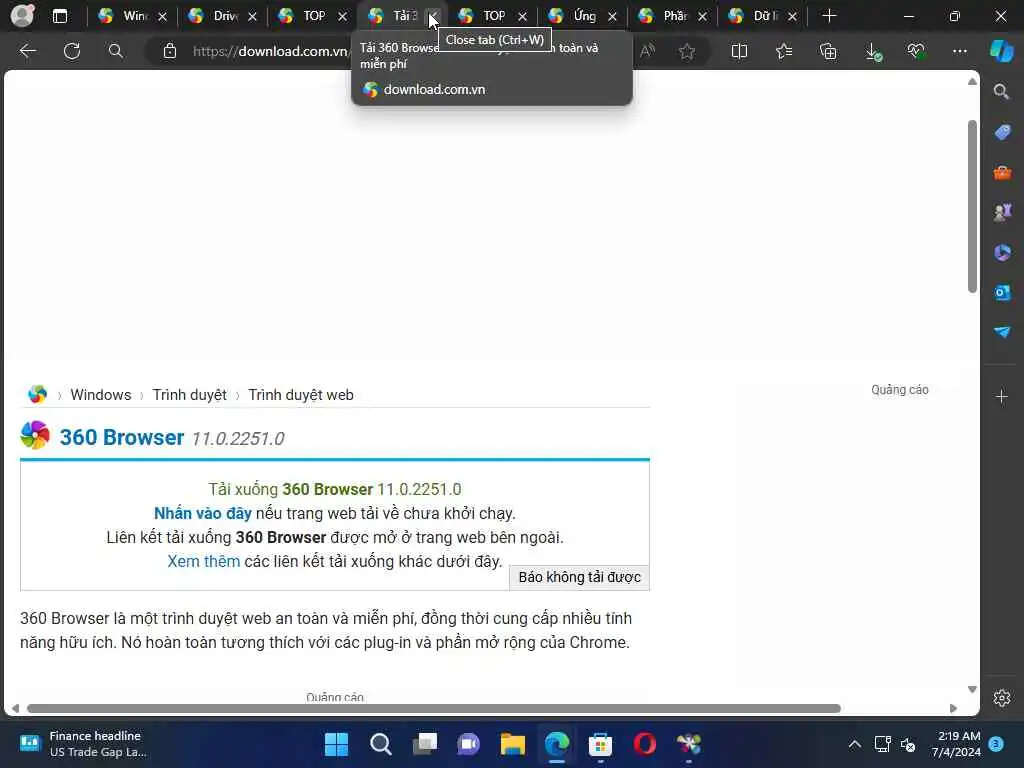Open sidebar Tools briefcase icon
1024x768 pixels.
click(x=1002, y=172)
